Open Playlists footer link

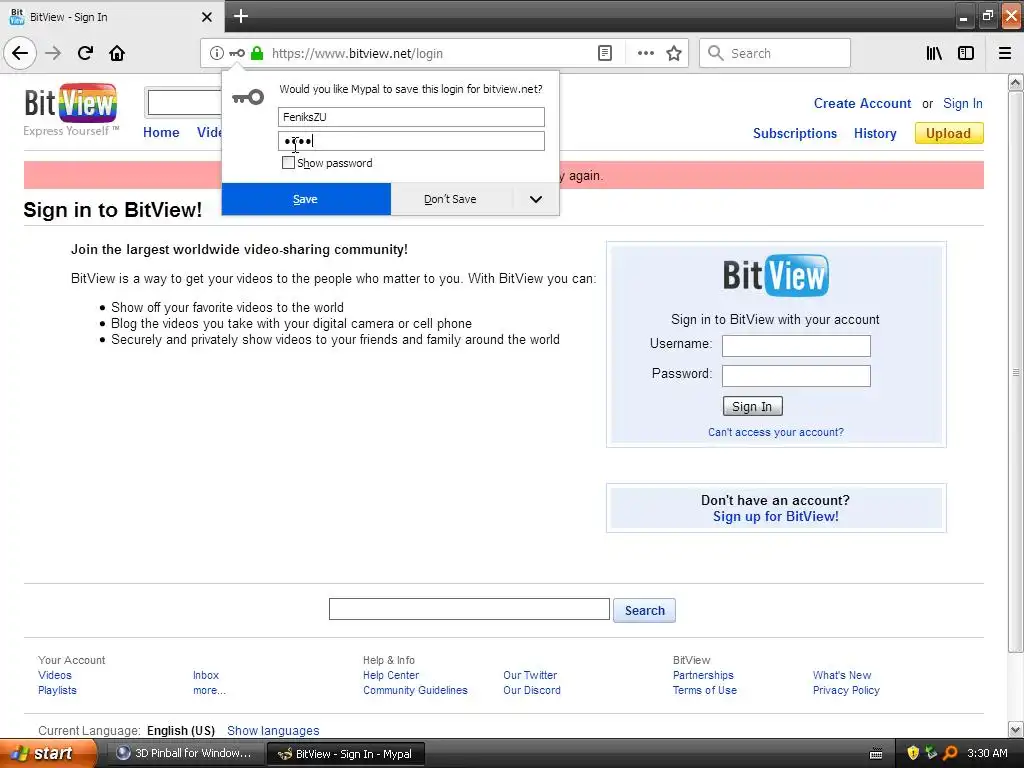pyautogui.click(x=57, y=690)
